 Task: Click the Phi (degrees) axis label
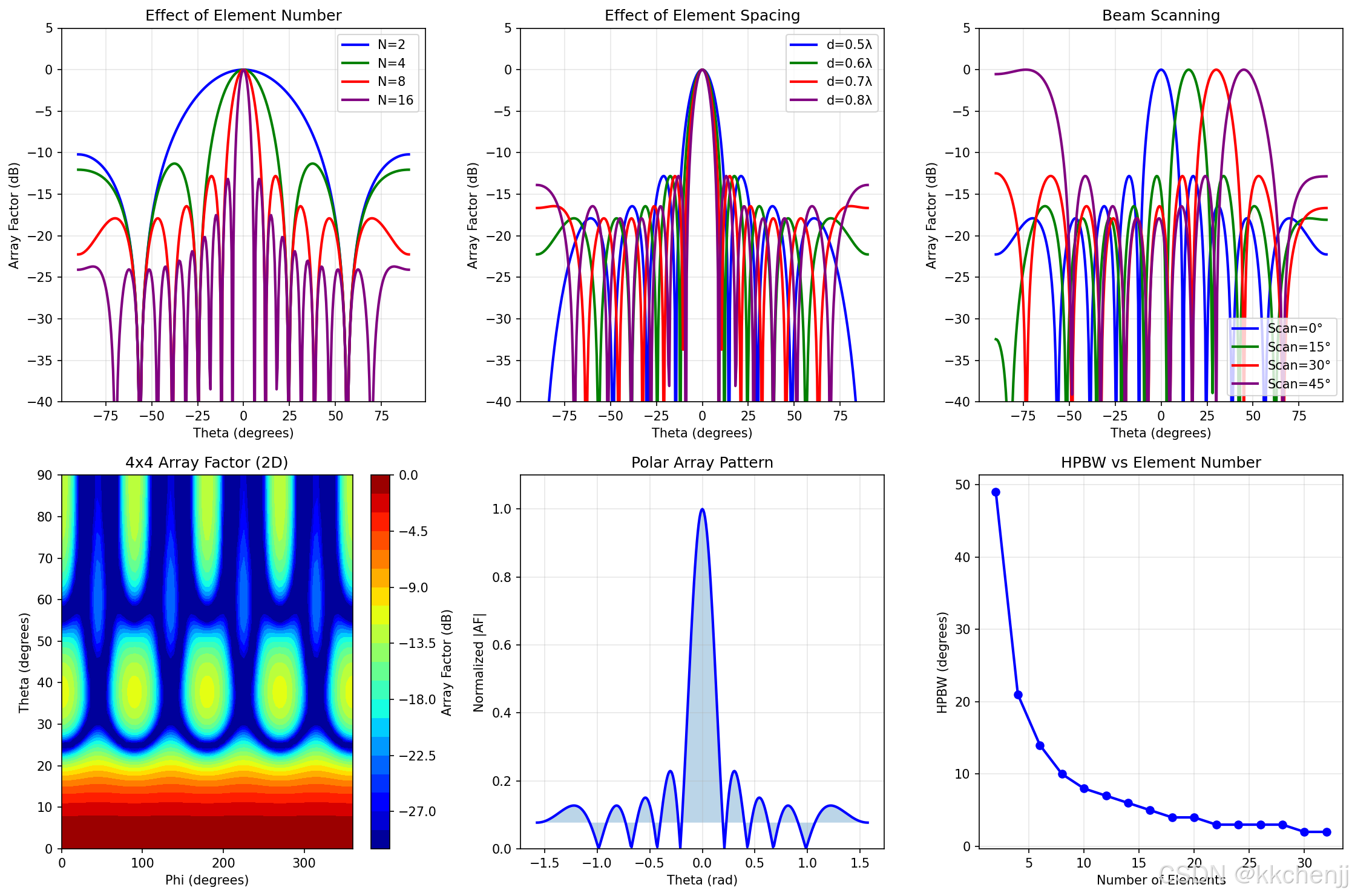point(206,880)
